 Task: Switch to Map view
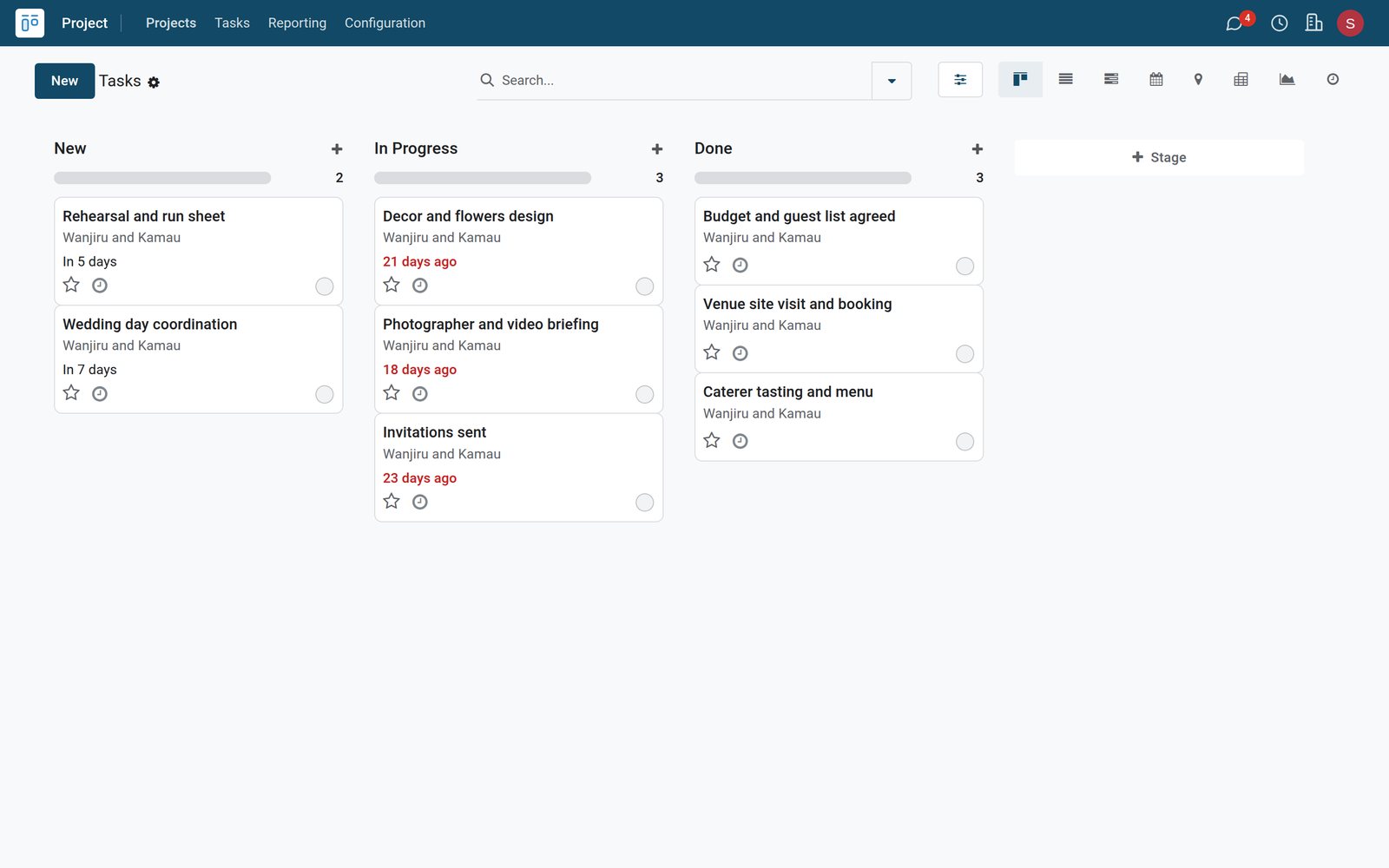pyautogui.click(x=1198, y=80)
